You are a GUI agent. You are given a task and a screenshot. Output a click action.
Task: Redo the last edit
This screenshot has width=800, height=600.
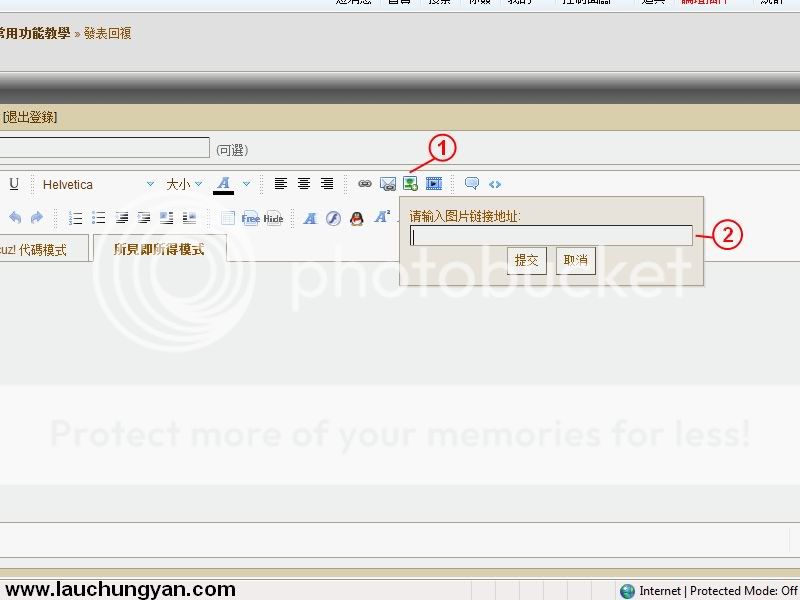tap(37, 218)
